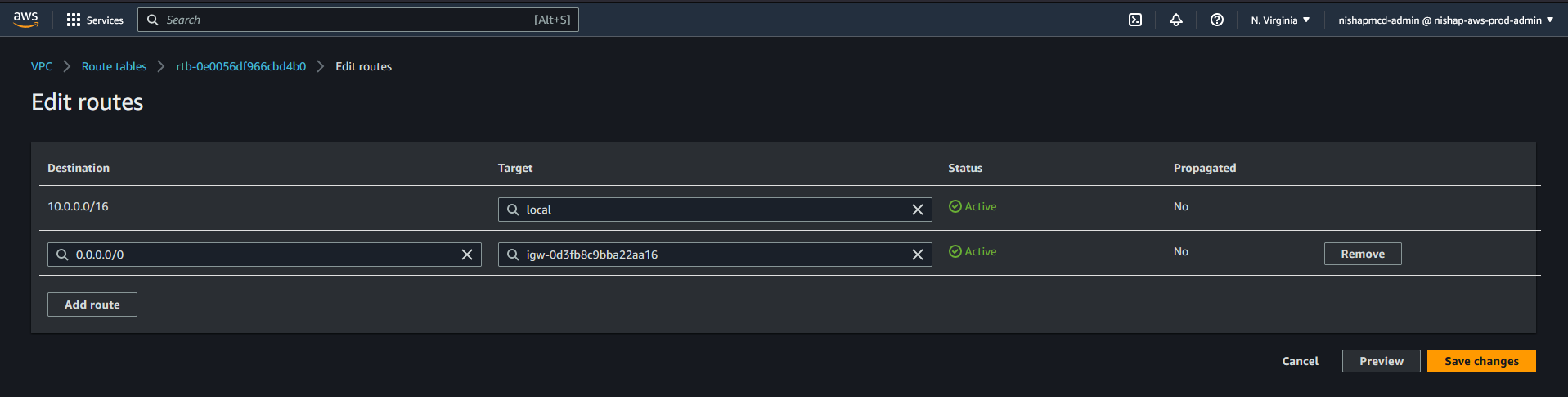
Task: Click the Add route button
Action: (x=92, y=305)
